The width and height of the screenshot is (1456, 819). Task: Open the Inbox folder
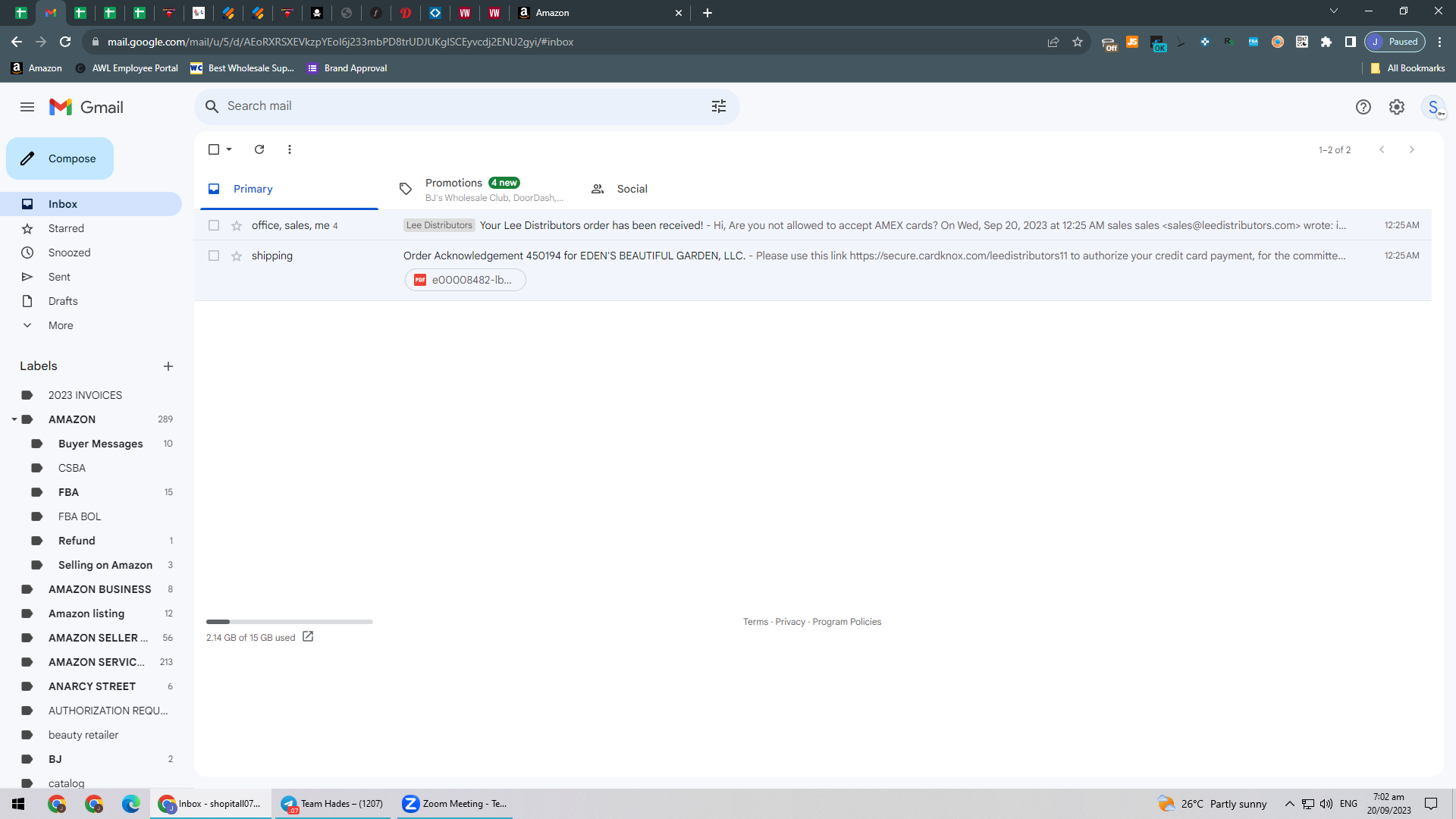[x=91, y=204]
